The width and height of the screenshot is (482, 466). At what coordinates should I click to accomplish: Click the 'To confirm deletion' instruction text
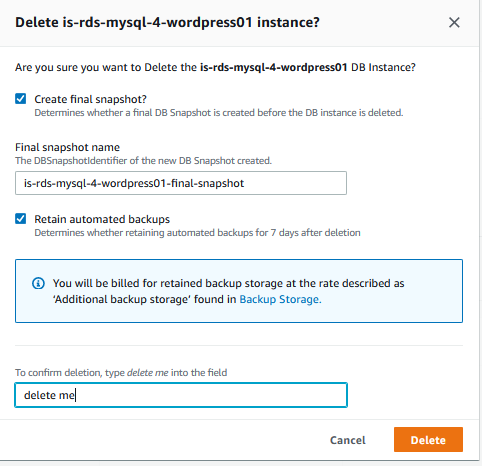[x=121, y=372]
